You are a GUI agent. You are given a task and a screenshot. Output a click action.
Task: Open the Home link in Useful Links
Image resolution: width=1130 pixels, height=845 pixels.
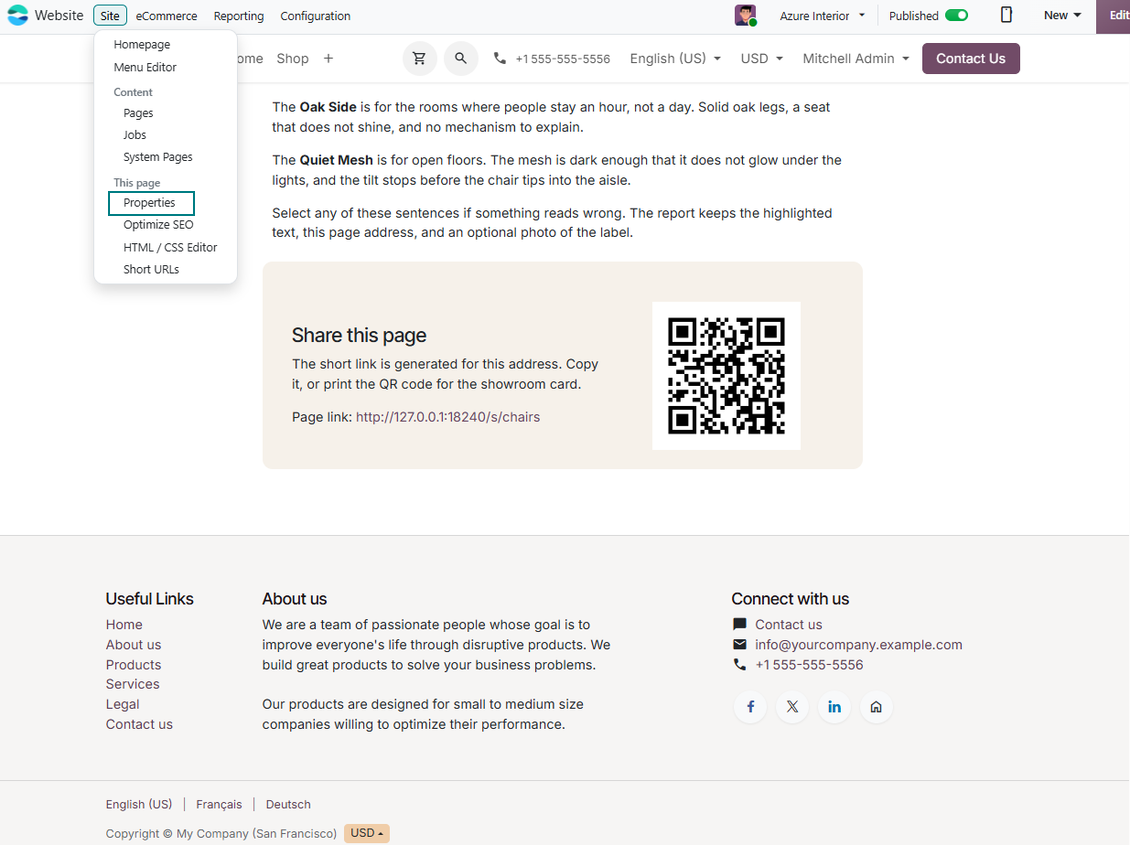(124, 625)
